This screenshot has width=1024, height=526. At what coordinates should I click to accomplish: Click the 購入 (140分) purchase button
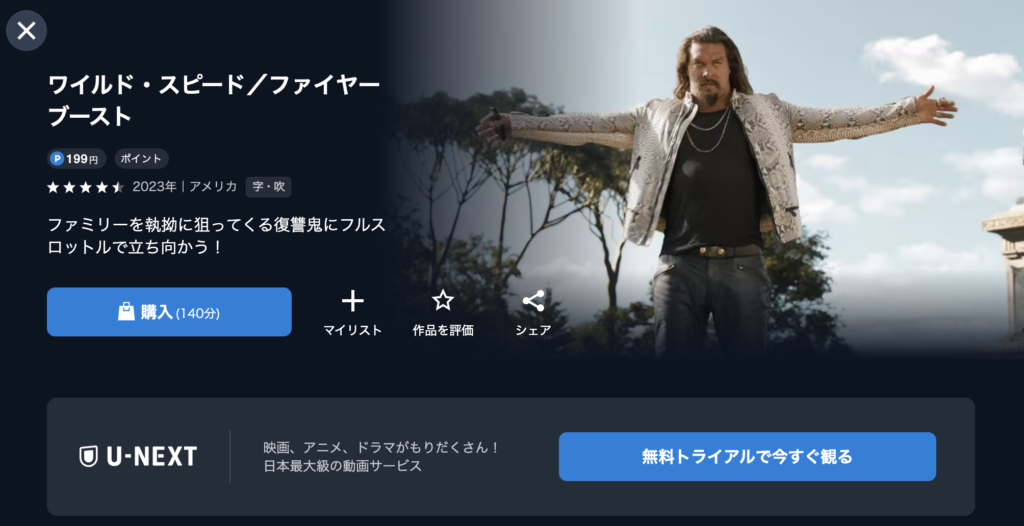coord(169,312)
